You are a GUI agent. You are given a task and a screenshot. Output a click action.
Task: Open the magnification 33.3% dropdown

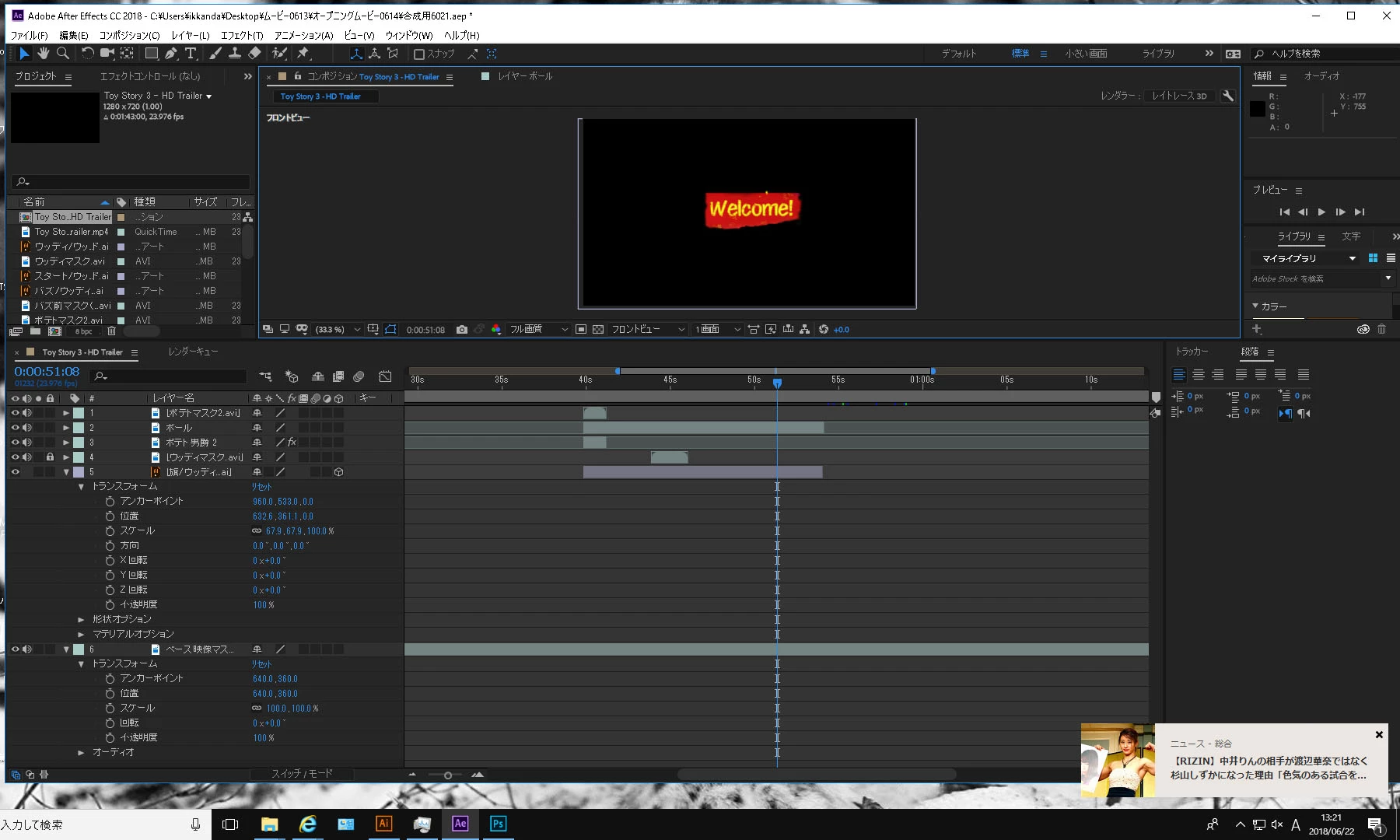click(x=338, y=330)
